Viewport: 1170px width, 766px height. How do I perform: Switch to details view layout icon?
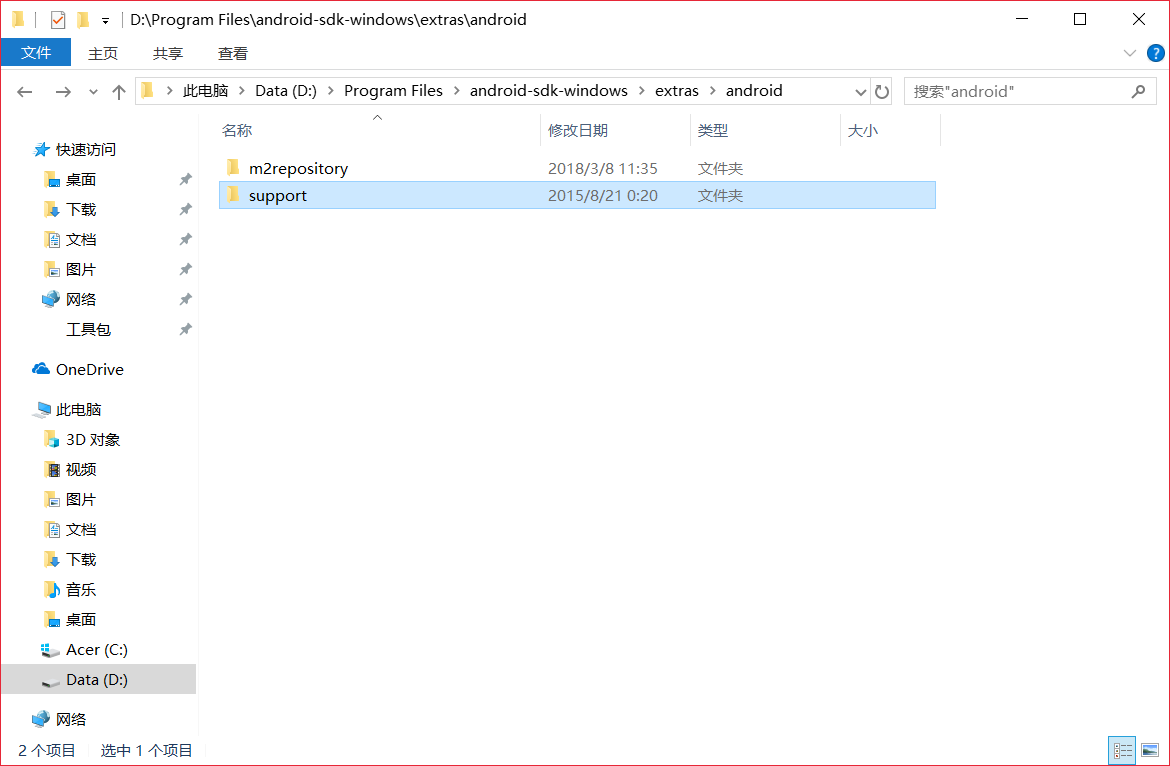tap(1122, 750)
